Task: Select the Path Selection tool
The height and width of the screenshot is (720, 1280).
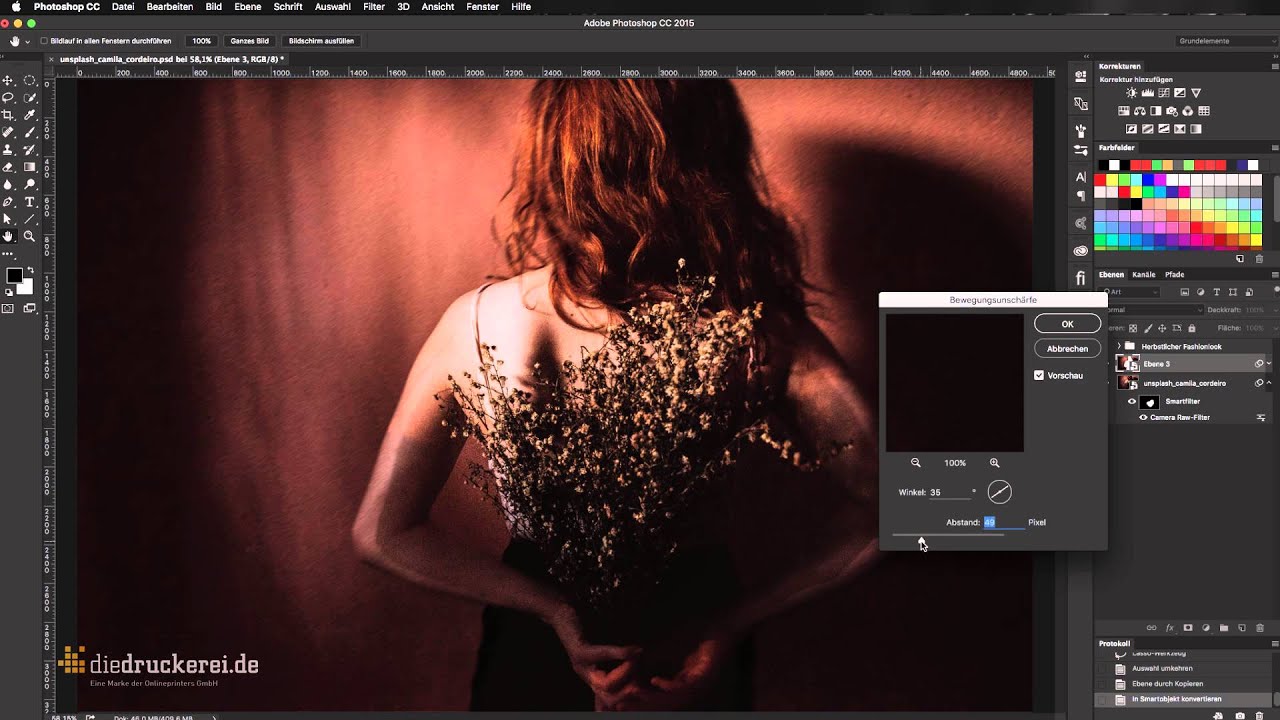Action: pyautogui.click(x=8, y=219)
